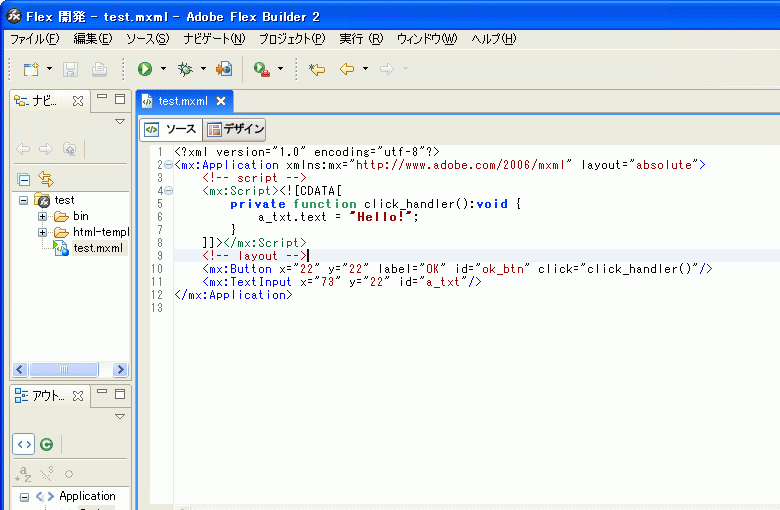The image size is (780, 510).
Task: Click the Forward navigation arrow
Action: coord(387,69)
